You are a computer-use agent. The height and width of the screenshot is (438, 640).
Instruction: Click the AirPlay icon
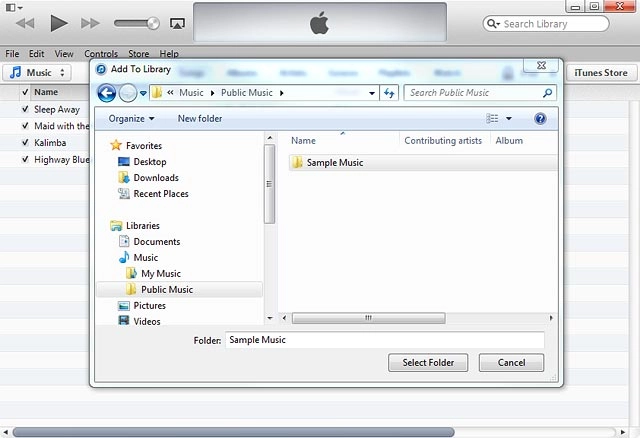pos(177,24)
